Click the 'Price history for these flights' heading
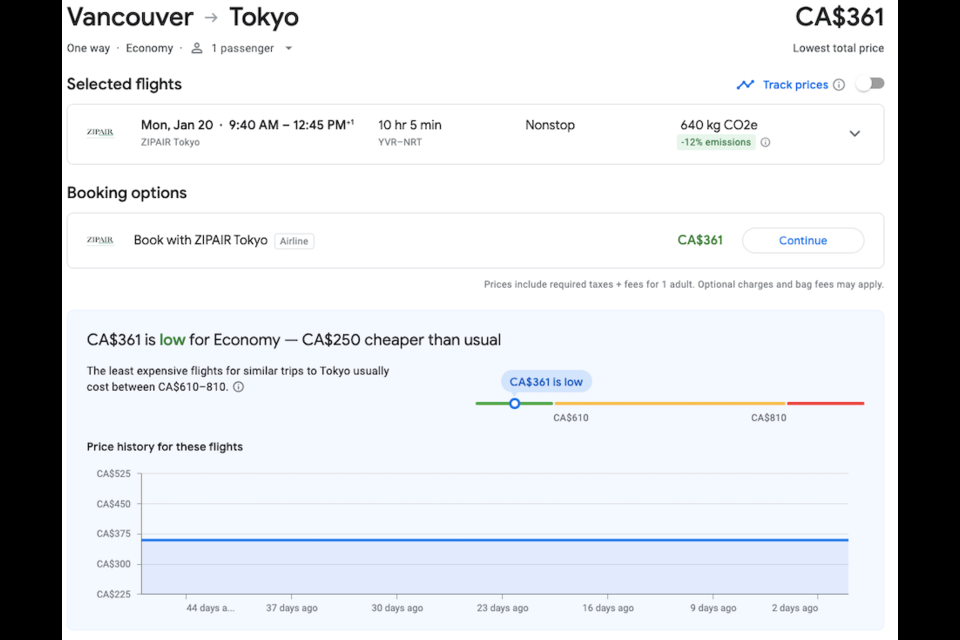Image resolution: width=960 pixels, height=640 pixels. (165, 447)
